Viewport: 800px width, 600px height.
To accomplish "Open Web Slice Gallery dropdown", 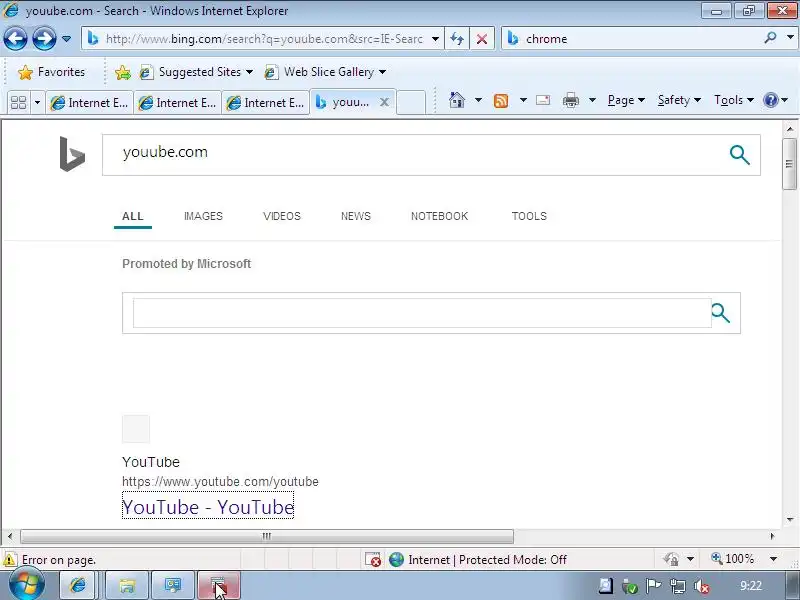I will click(325, 72).
